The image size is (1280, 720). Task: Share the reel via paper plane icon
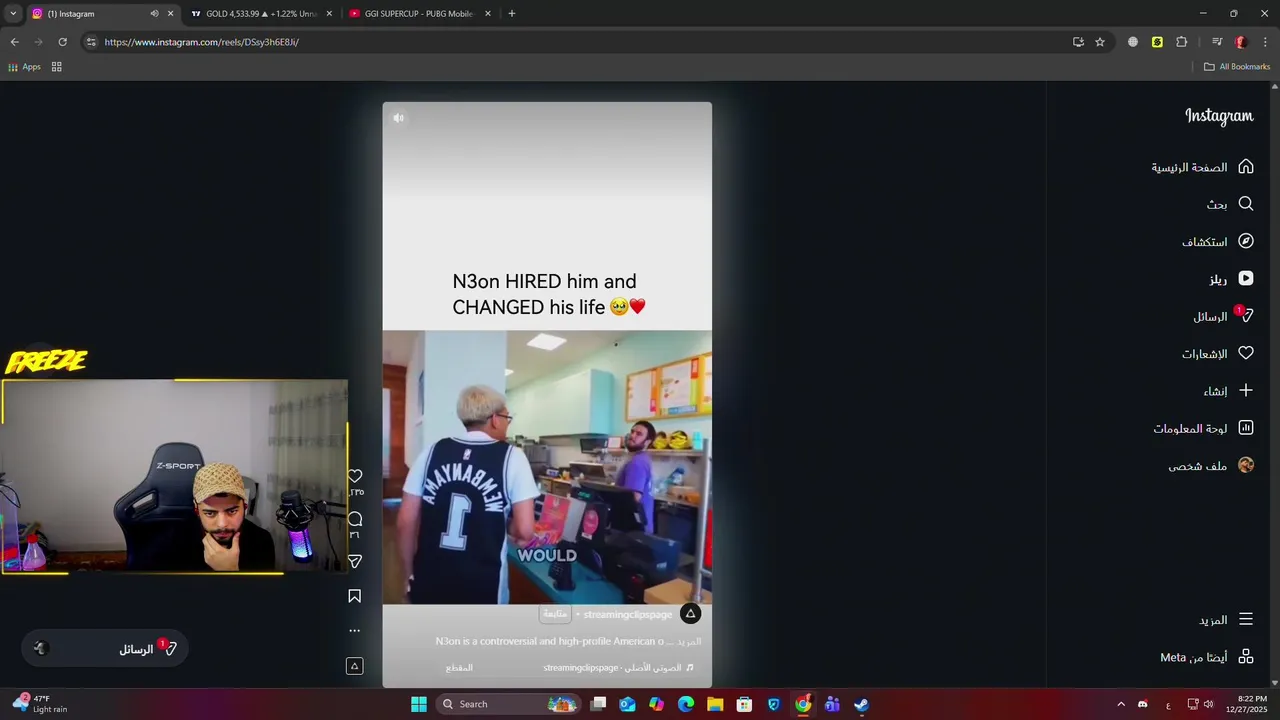(355, 562)
